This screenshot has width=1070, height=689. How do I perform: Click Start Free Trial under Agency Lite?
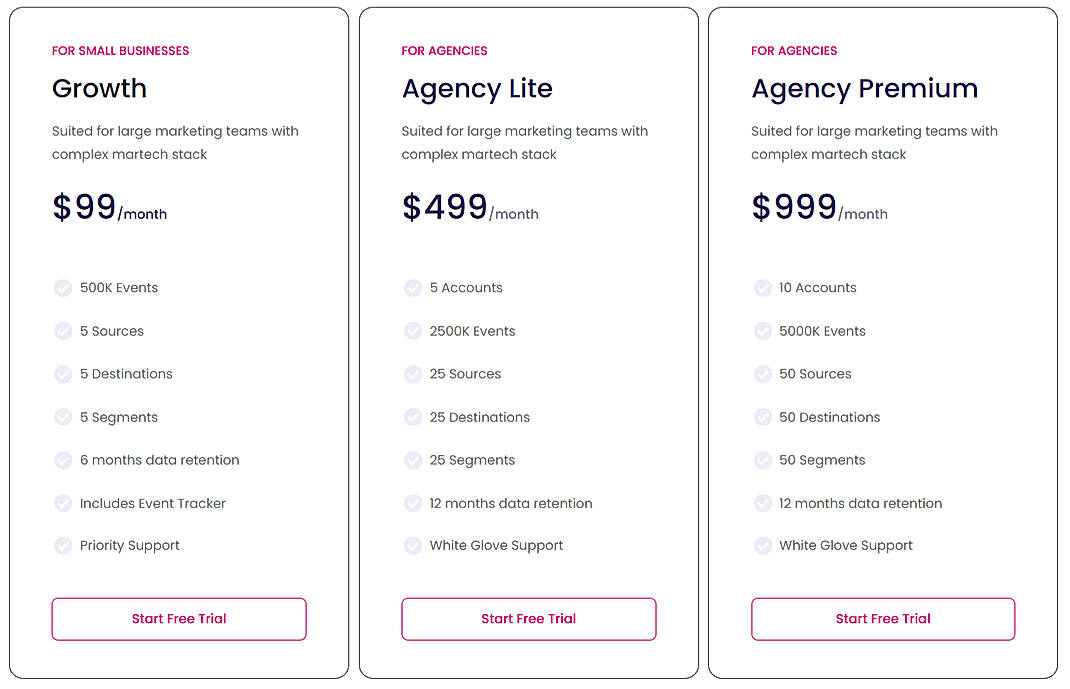coord(528,619)
